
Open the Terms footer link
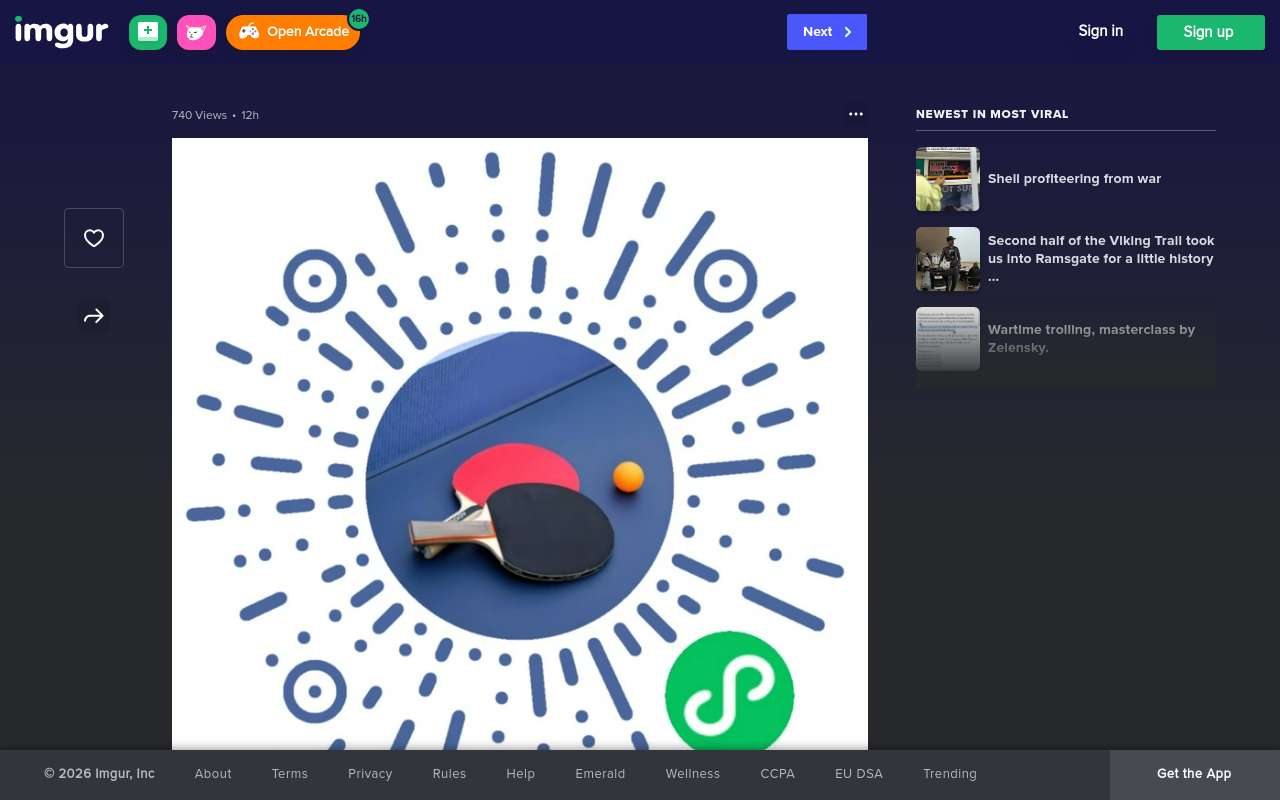(290, 774)
